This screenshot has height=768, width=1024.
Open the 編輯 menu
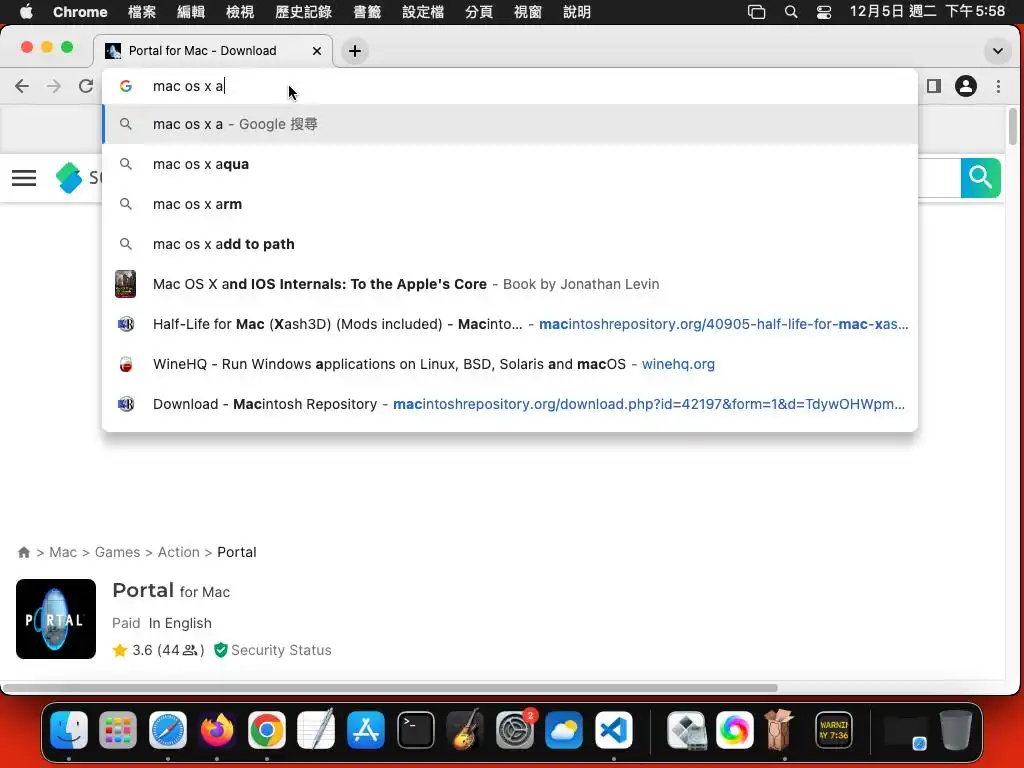(x=191, y=12)
